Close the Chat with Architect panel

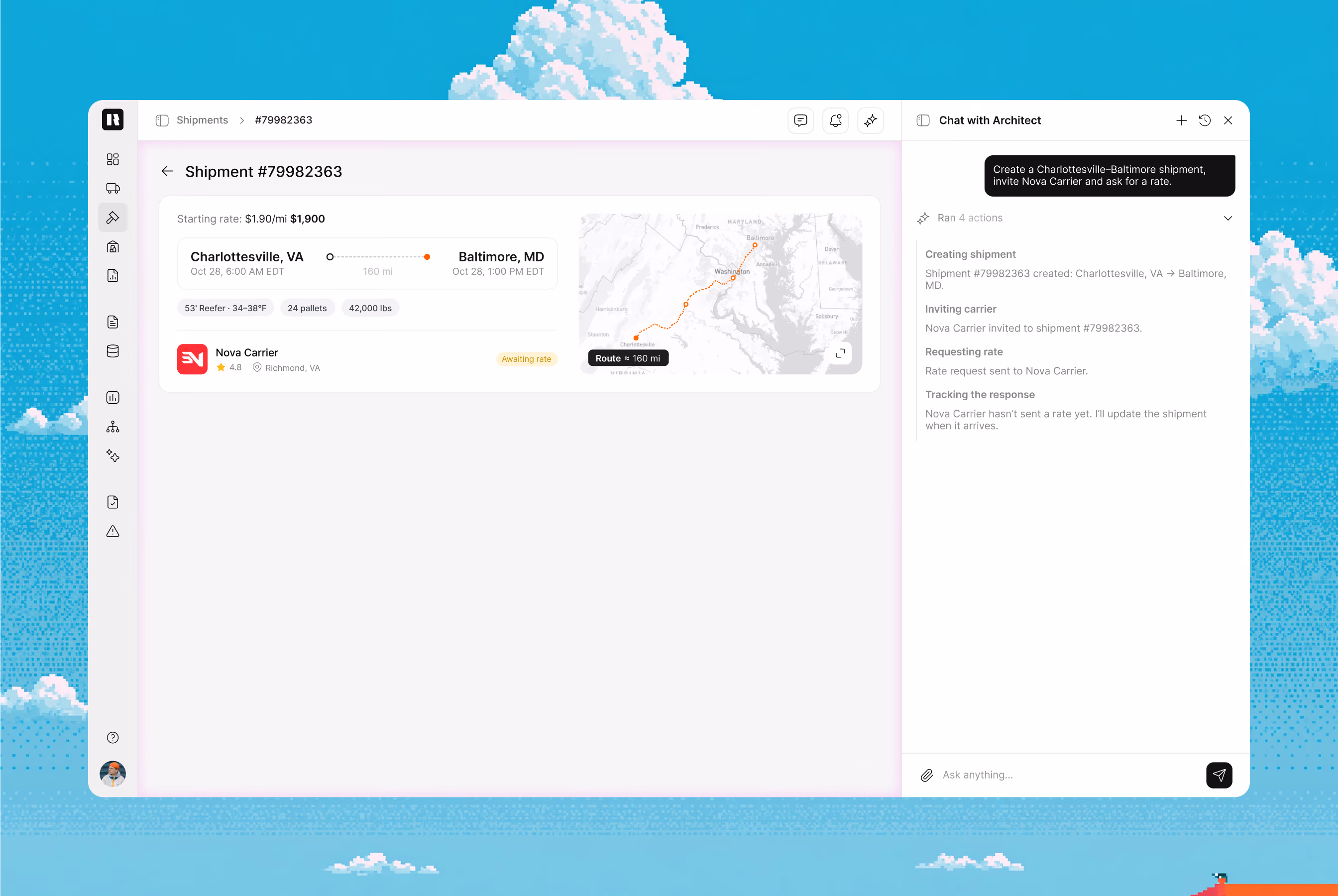(1228, 120)
